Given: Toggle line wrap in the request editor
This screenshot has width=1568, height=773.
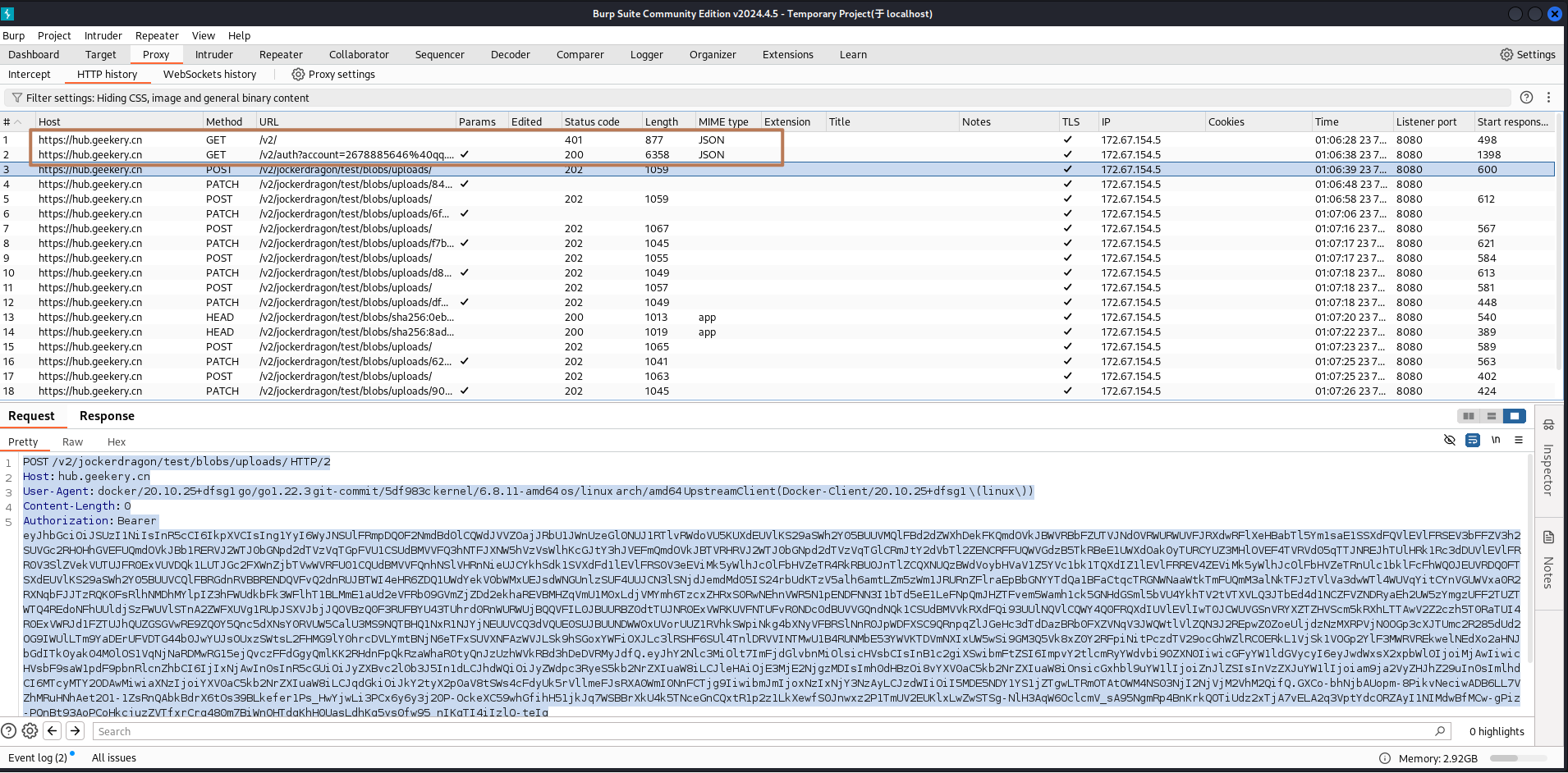Looking at the screenshot, I should point(1473,440).
